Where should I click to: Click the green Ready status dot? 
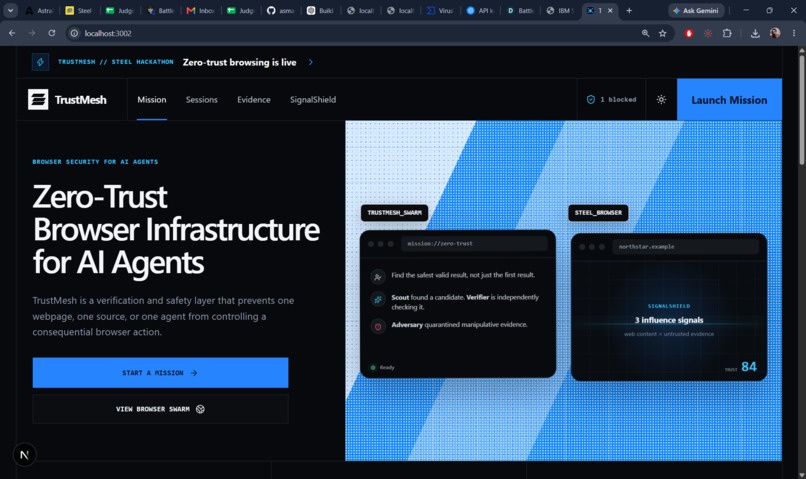pyautogui.click(x=373, y=367)
